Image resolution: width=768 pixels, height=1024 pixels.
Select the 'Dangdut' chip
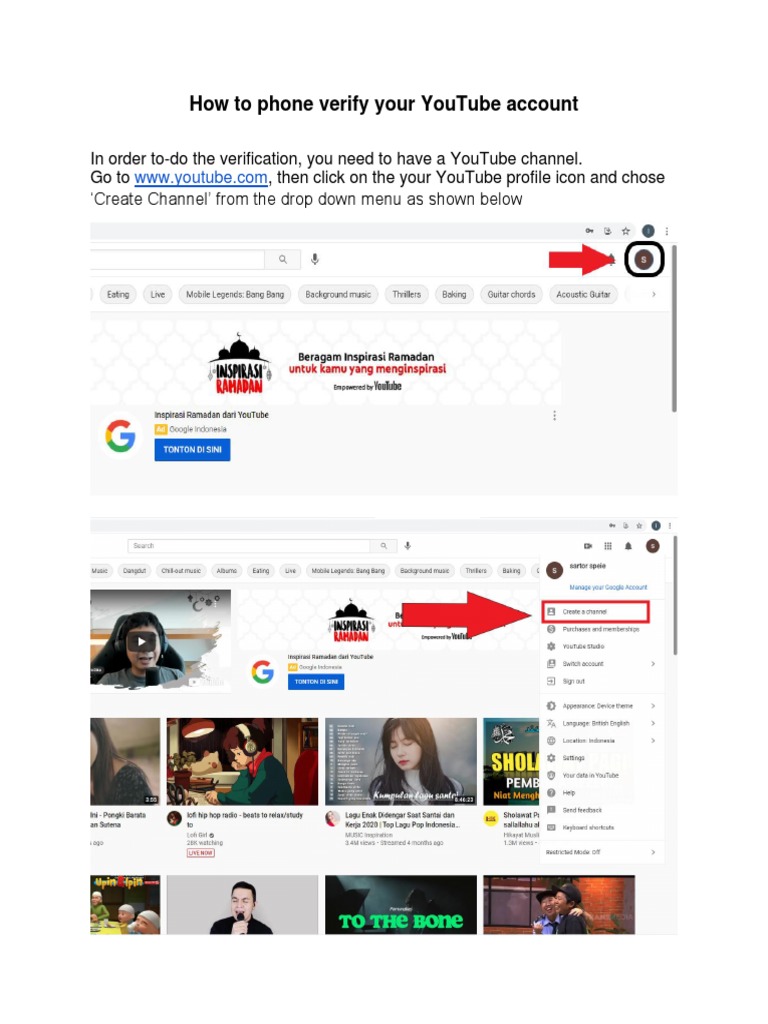coord(135,571)
